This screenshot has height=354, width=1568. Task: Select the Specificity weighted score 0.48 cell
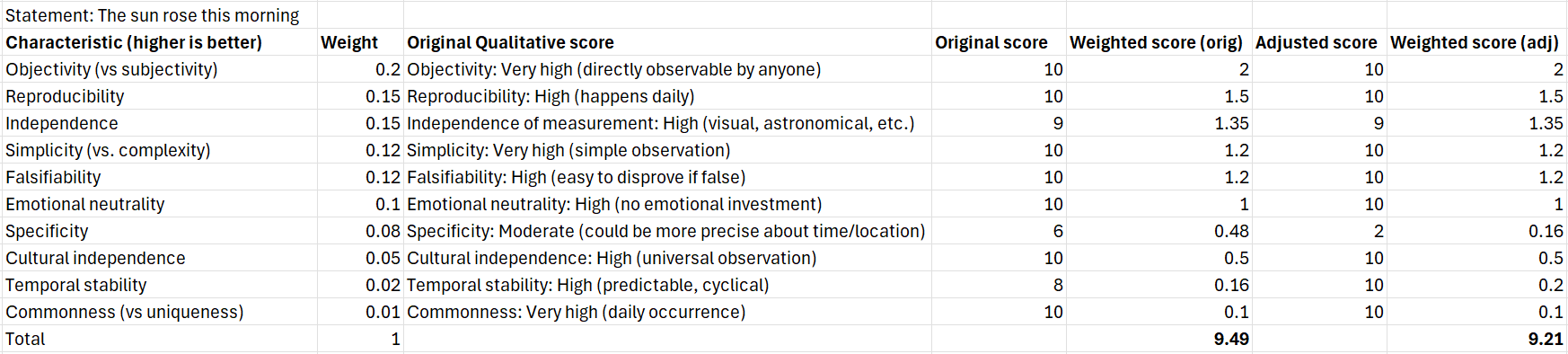pyautogui.click(x=1159, y=231)
